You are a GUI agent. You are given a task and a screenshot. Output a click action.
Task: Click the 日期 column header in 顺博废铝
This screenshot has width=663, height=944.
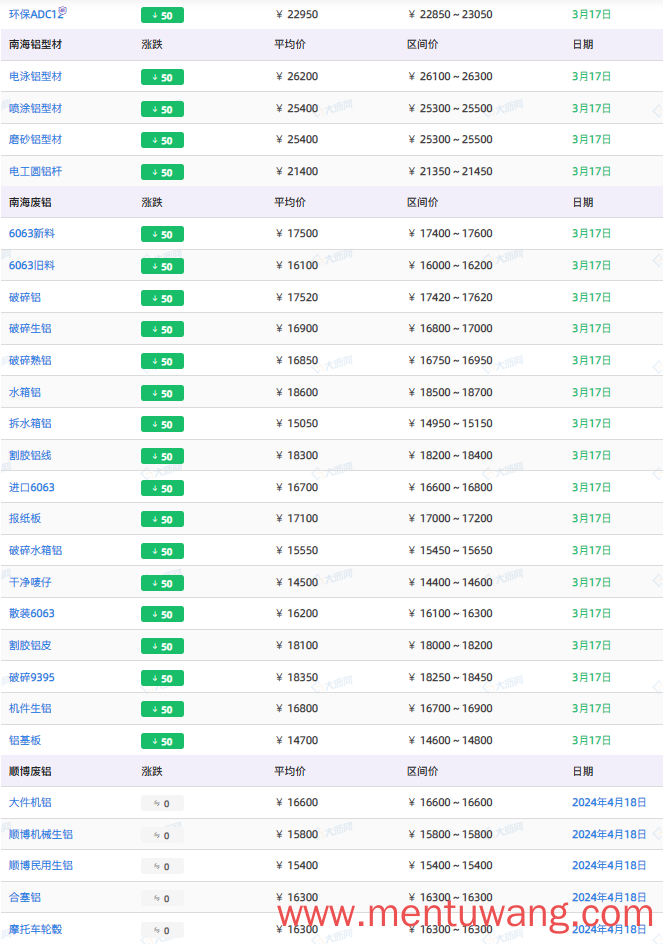click(583, 772)
